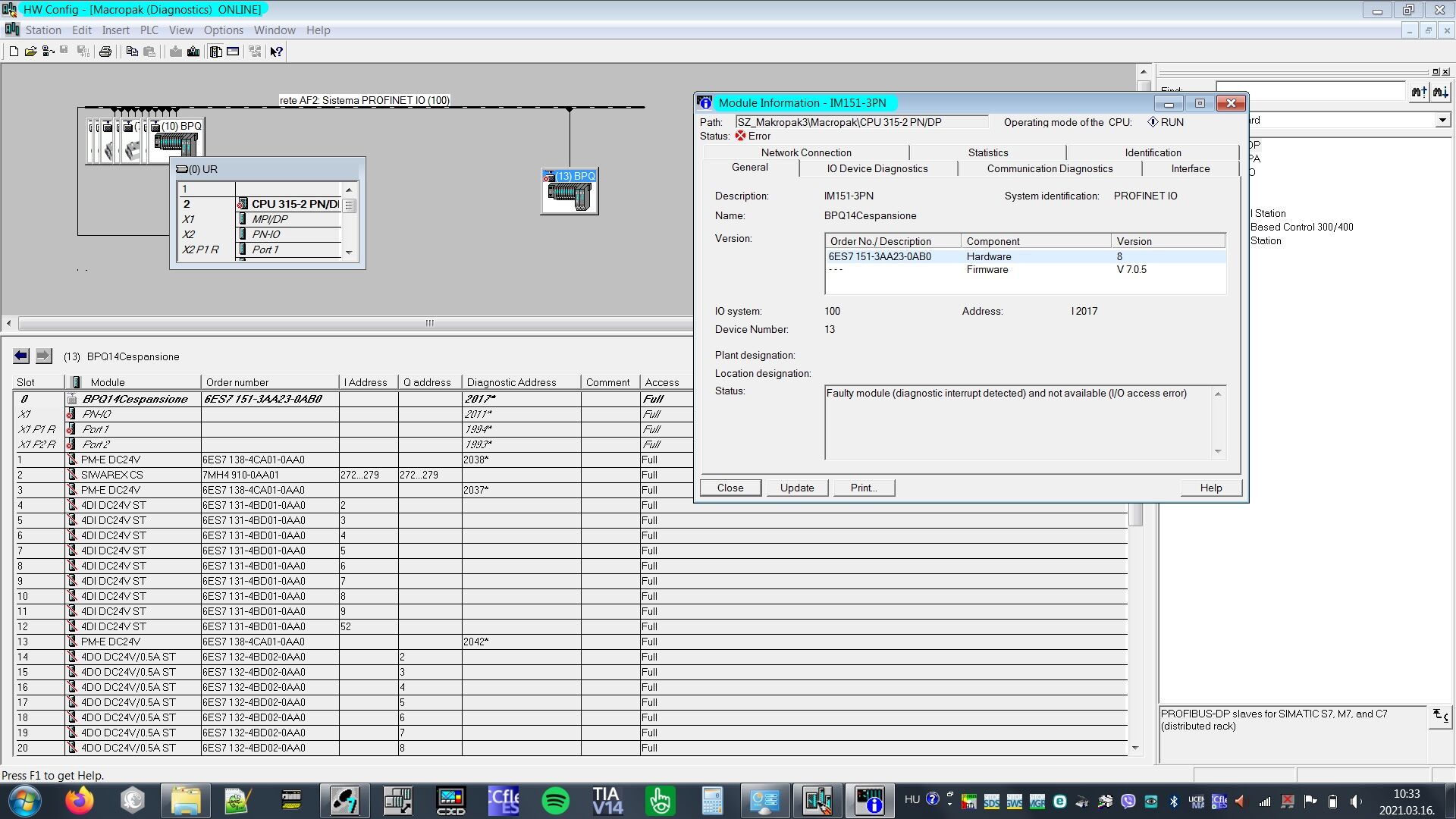Click the next station forward arrow icon
The width and height of the screenshot is (1456, 819).
point(44,356)
